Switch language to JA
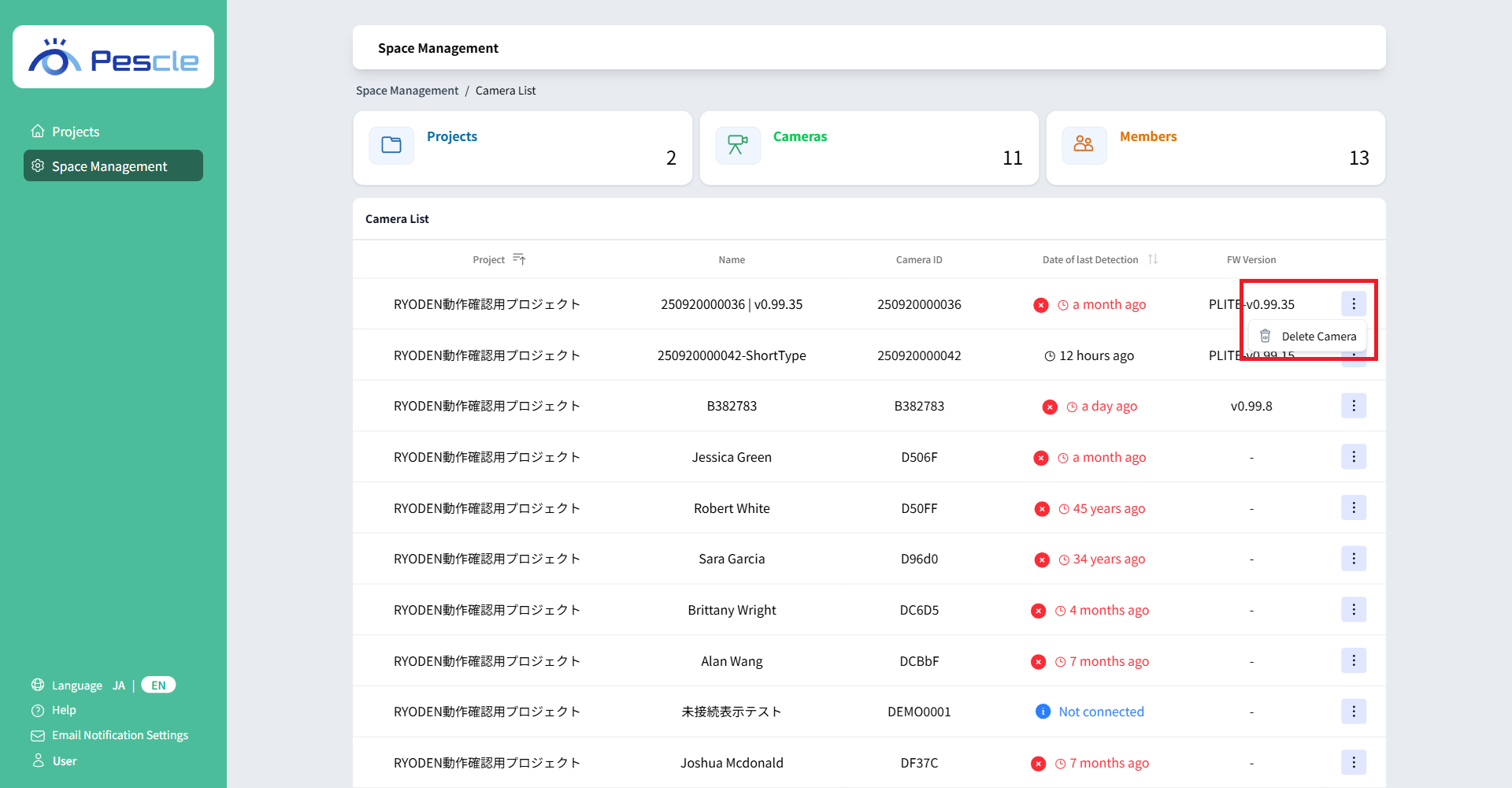1512x788 pixels. pyautogui.click(x=119, y=686)
